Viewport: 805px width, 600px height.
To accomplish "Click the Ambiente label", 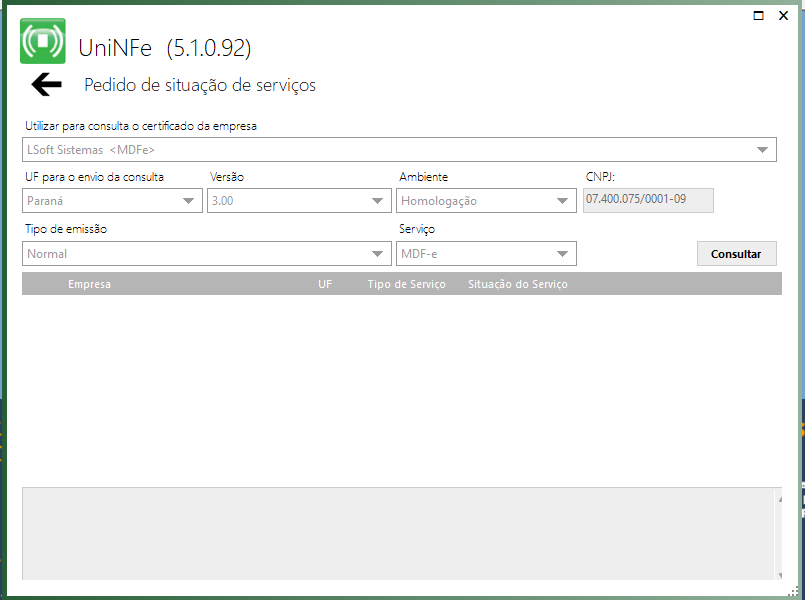I will coord(424,177).
